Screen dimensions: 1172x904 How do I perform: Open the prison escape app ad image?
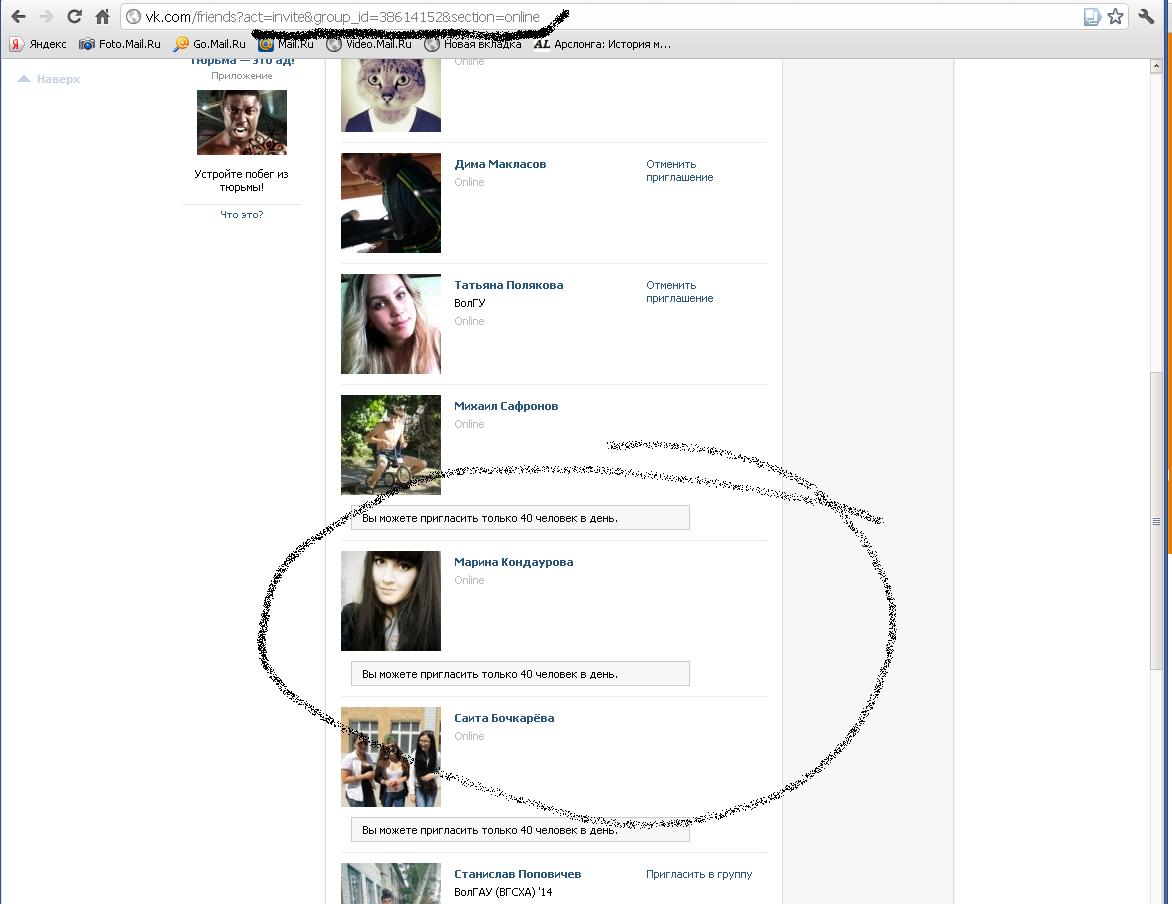(x=241, y=123)
